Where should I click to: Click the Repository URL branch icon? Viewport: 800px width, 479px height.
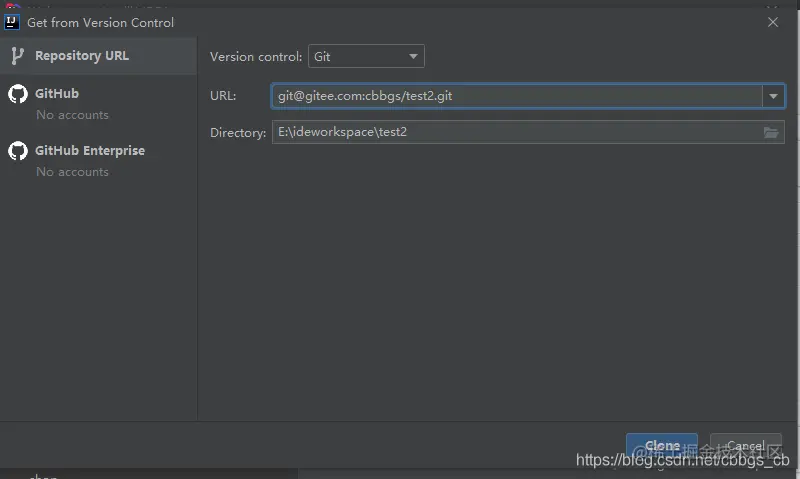17,56
